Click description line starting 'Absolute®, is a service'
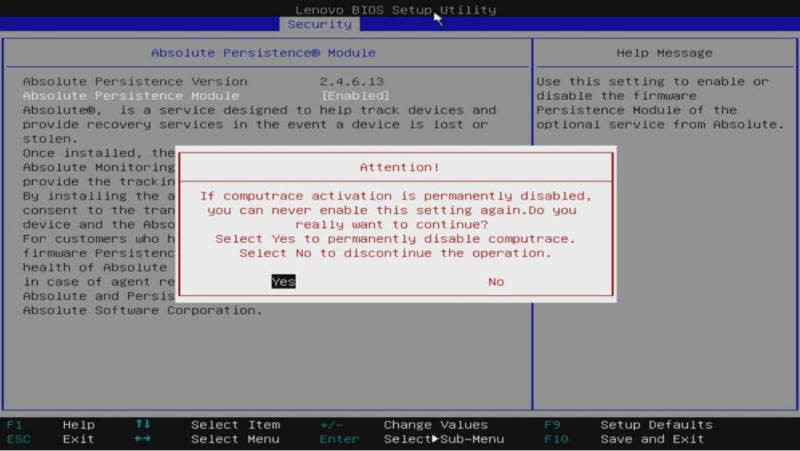Screen dimensions: 800x451 pyautogui.click(x=259, y=110)
